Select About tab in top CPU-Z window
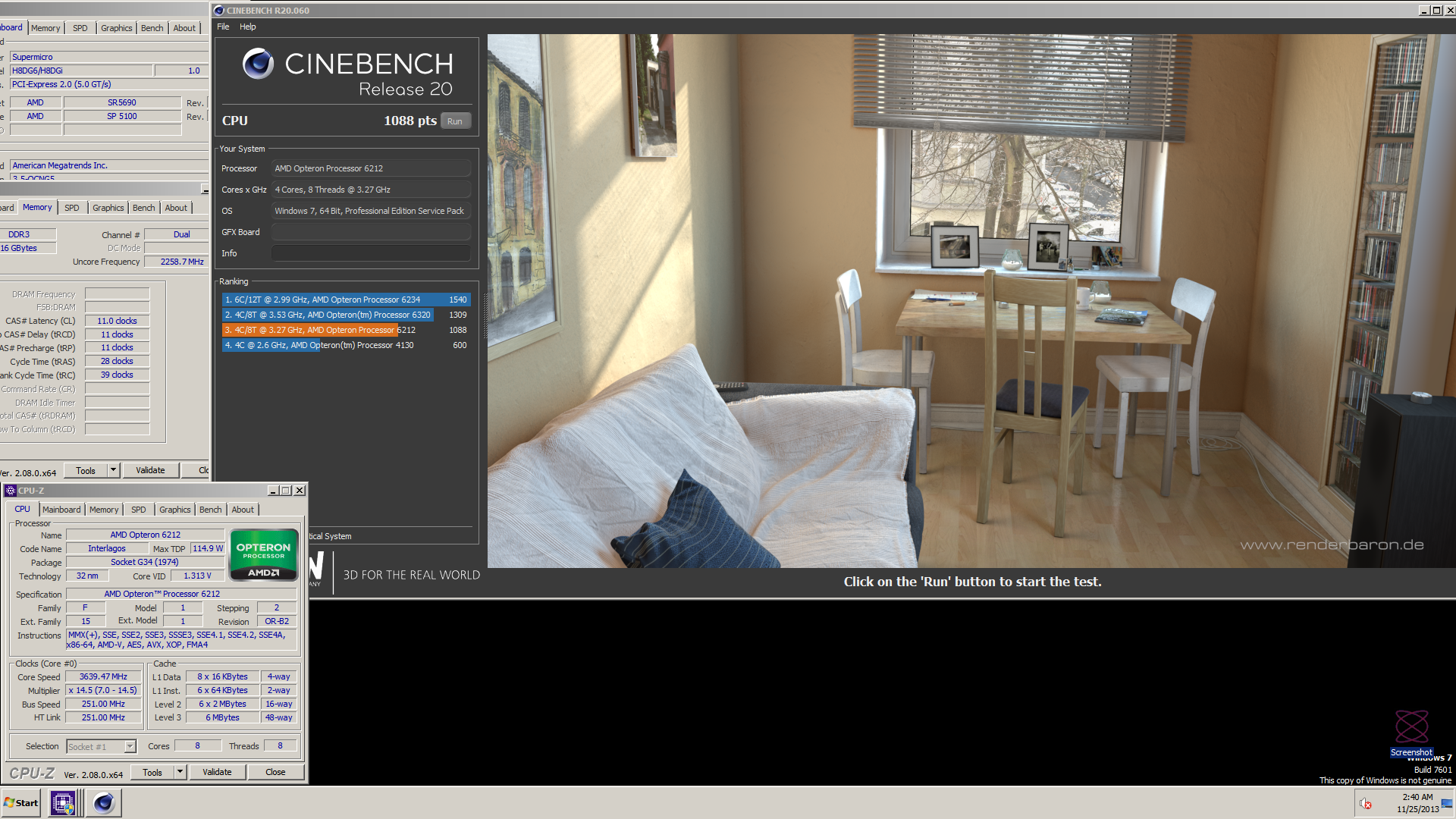Viewport: 1456px width, 819px height. pos(184,28)
